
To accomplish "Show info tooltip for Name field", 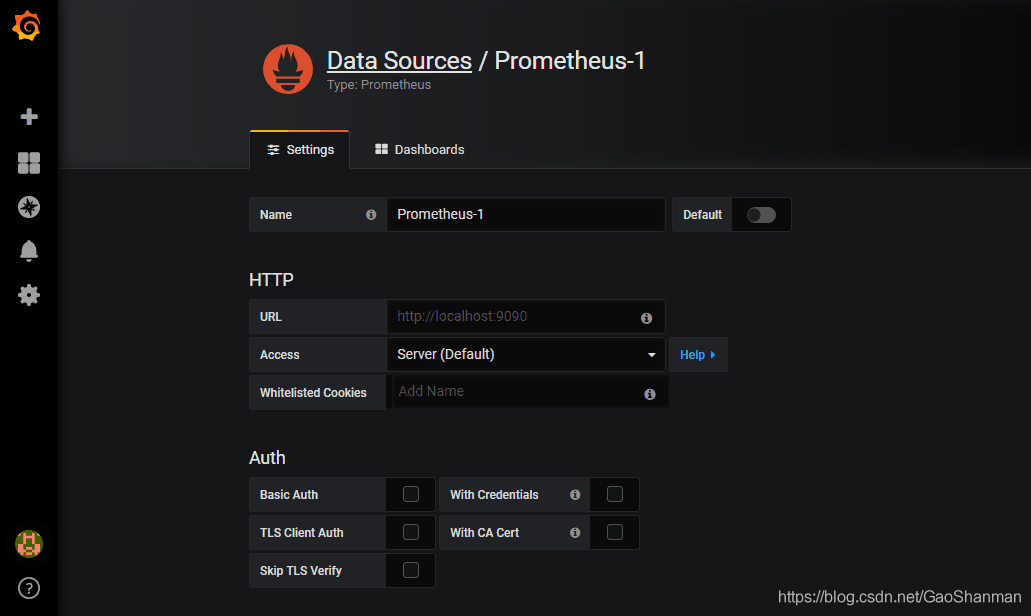I will click(x=371, y=215).
